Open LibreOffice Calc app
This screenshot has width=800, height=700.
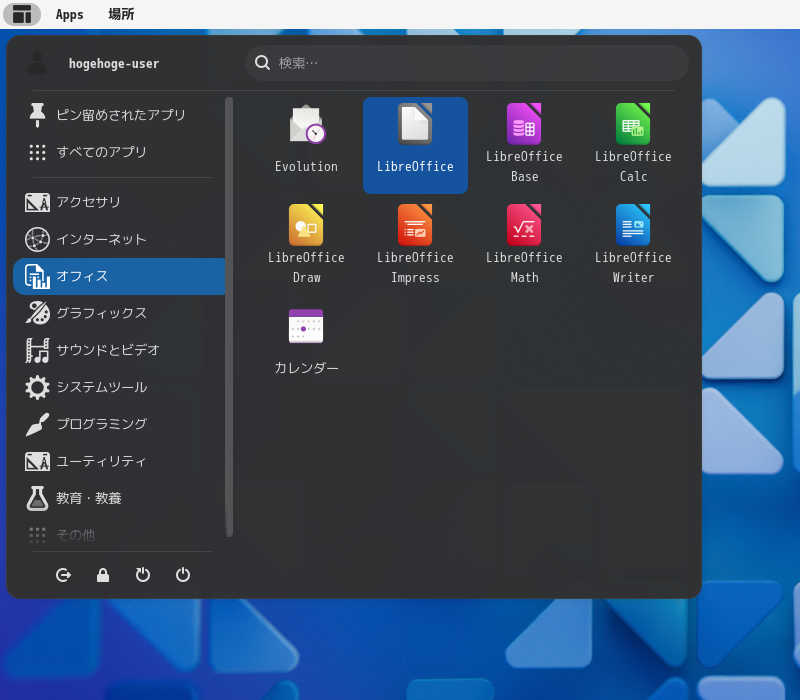point(633,143)
